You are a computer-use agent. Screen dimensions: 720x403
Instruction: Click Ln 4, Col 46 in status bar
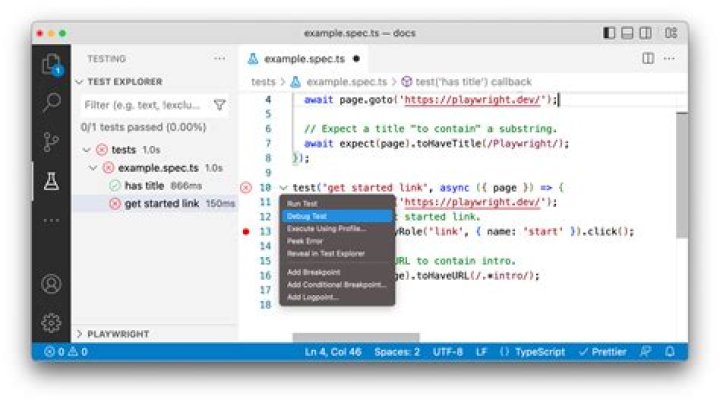pyautogui.click(x=333, y=352)
